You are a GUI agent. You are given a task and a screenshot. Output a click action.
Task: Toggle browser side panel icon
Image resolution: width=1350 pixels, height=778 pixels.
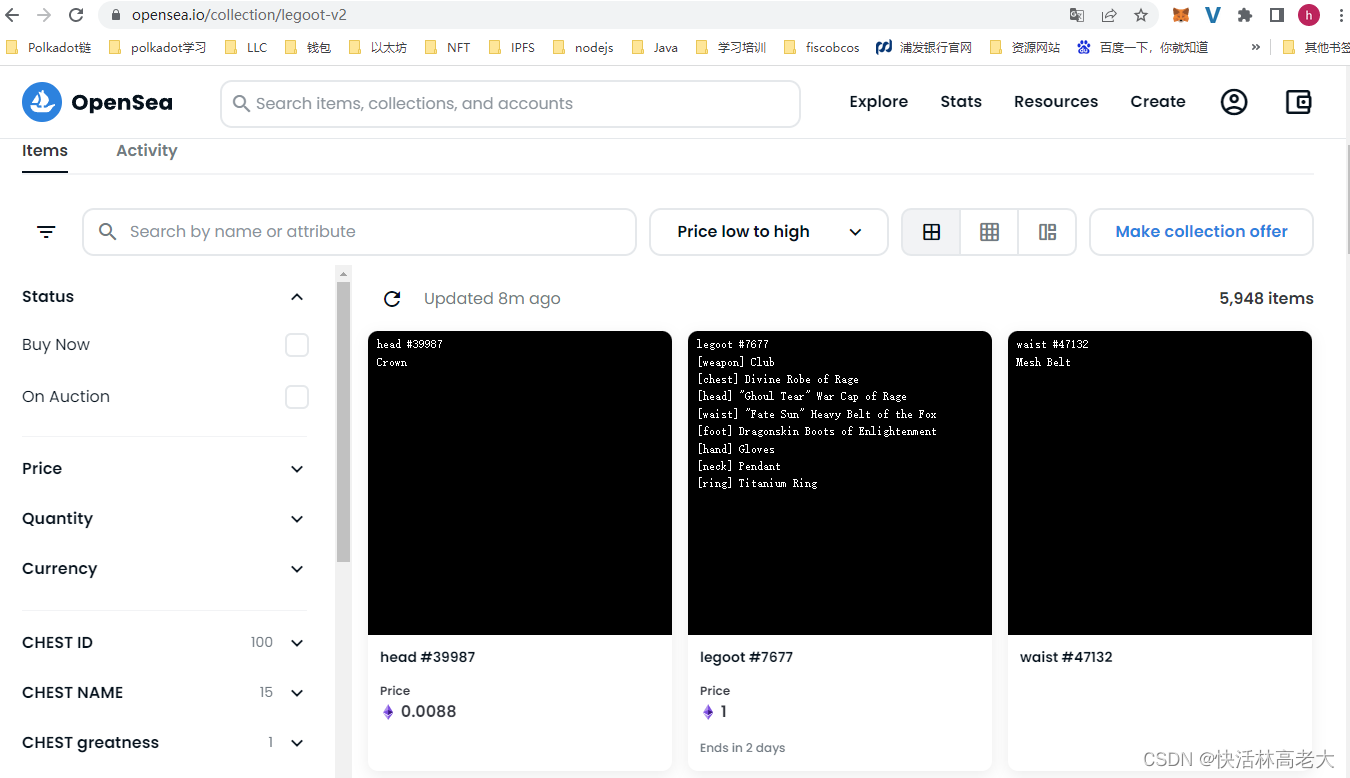pyautogui.click(x=1277, y=15)
